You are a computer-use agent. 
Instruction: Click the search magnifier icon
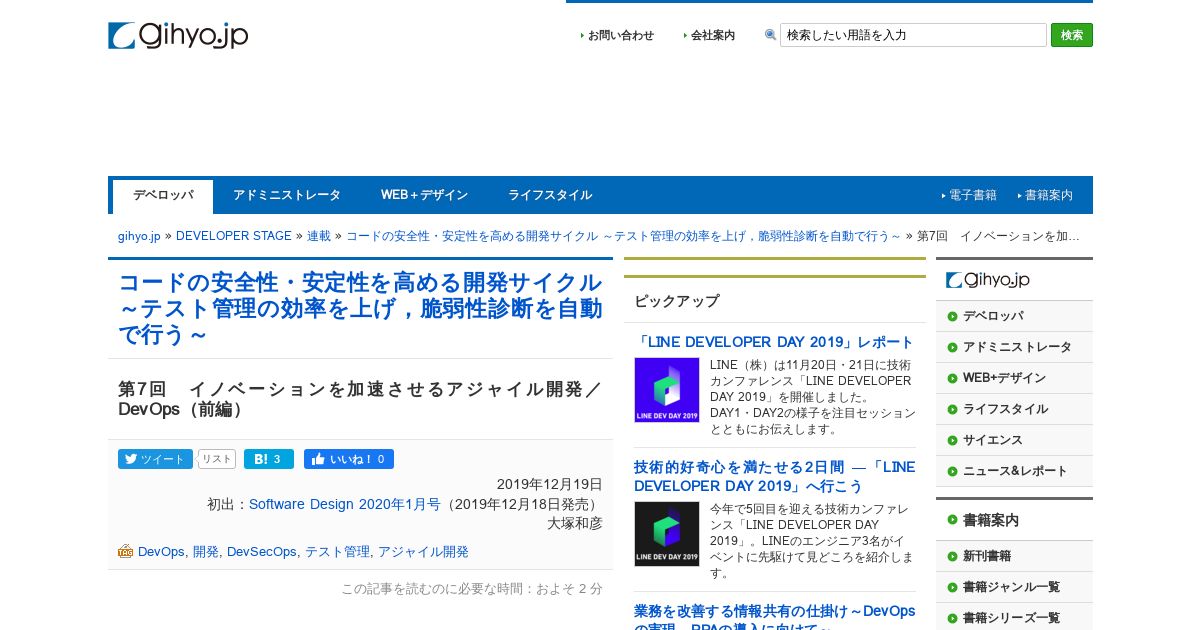(770, 35)
